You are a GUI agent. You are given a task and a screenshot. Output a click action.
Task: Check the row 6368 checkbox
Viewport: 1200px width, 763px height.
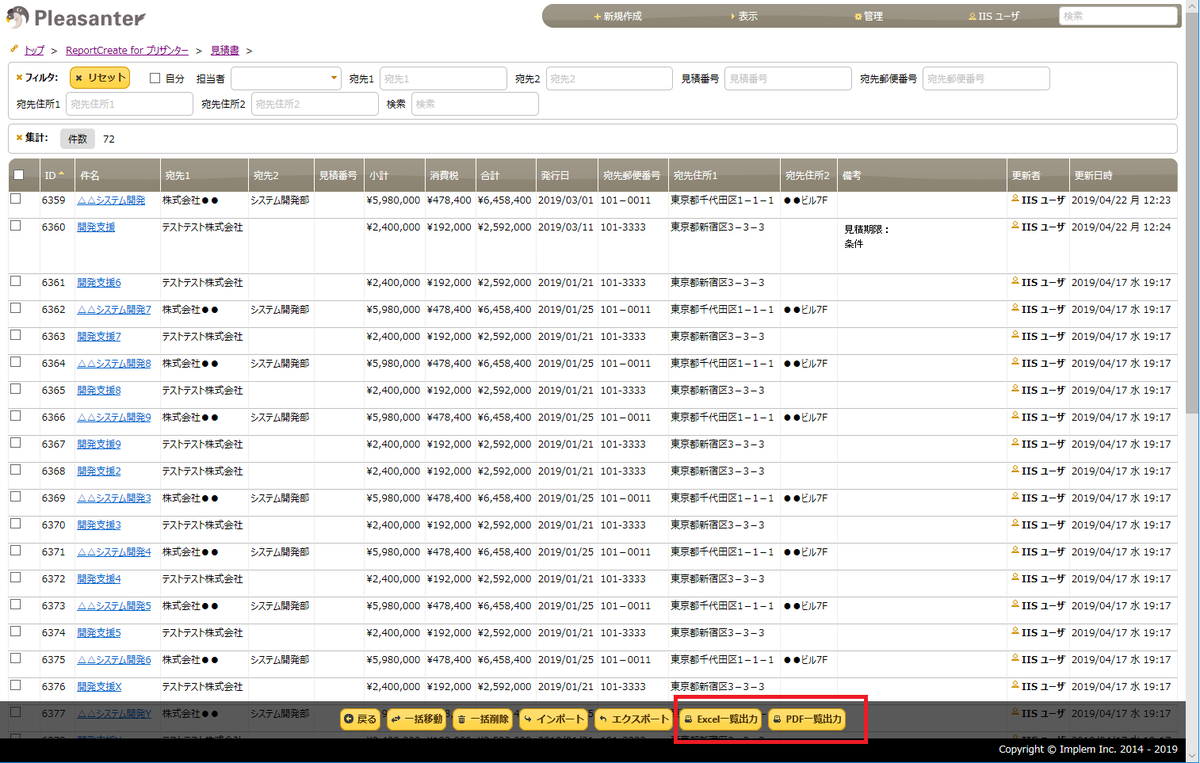15,470
